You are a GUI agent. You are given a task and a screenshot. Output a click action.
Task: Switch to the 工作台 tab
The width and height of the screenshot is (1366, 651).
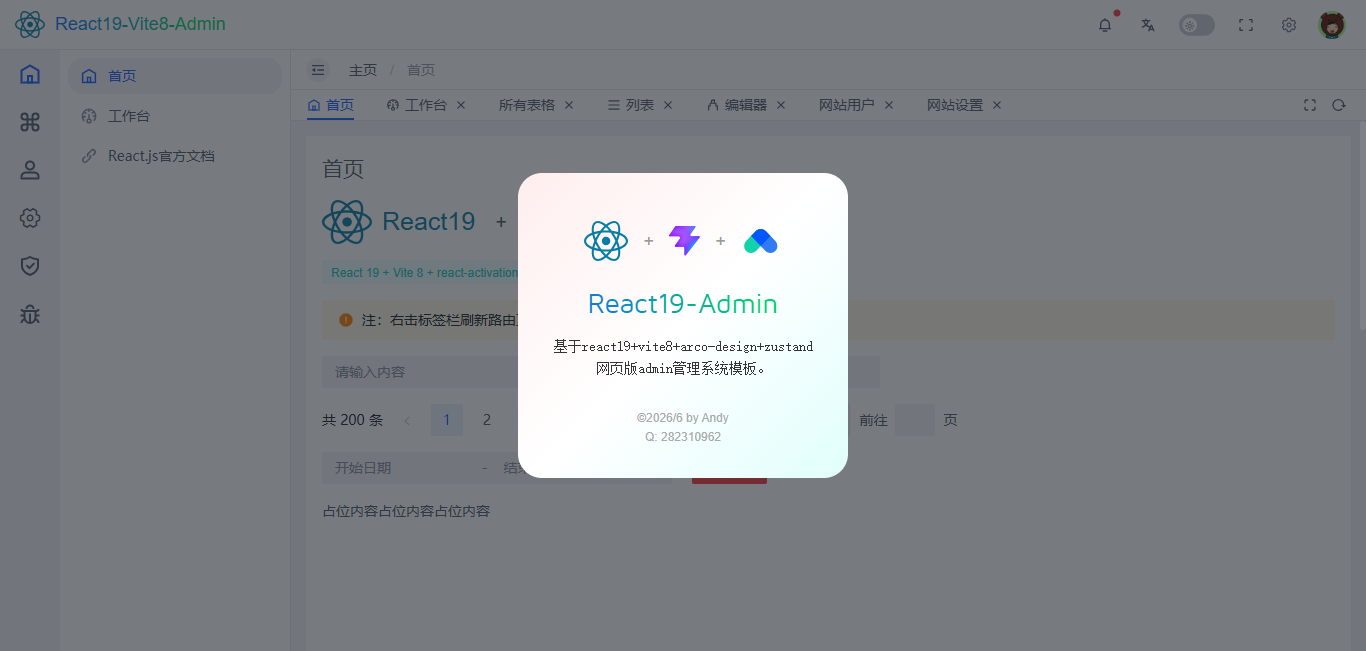tap(417, 105)
